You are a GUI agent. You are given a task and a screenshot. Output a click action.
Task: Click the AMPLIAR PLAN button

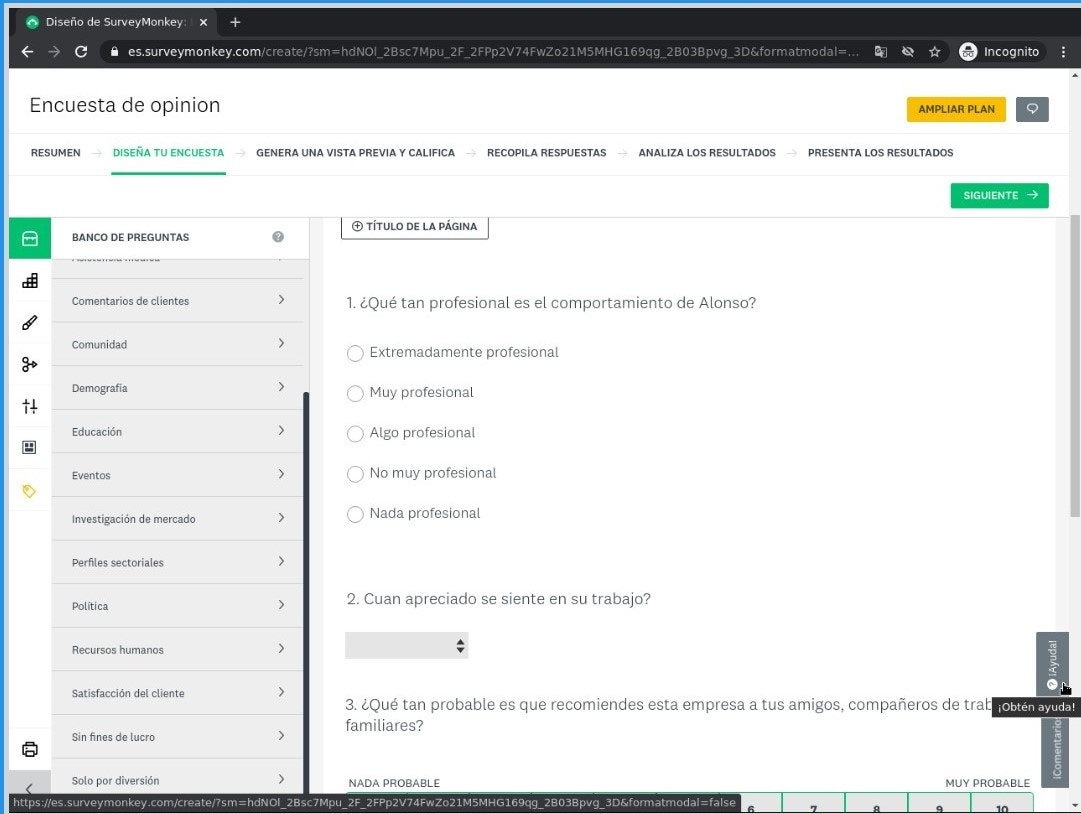click(956, 109)
